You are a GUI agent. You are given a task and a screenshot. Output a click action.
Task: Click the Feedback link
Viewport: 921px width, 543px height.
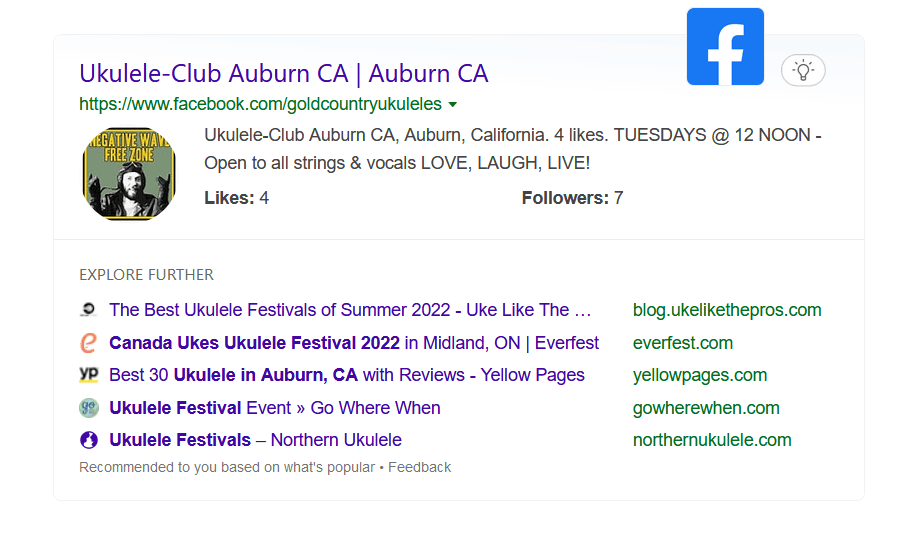point(420,467)
